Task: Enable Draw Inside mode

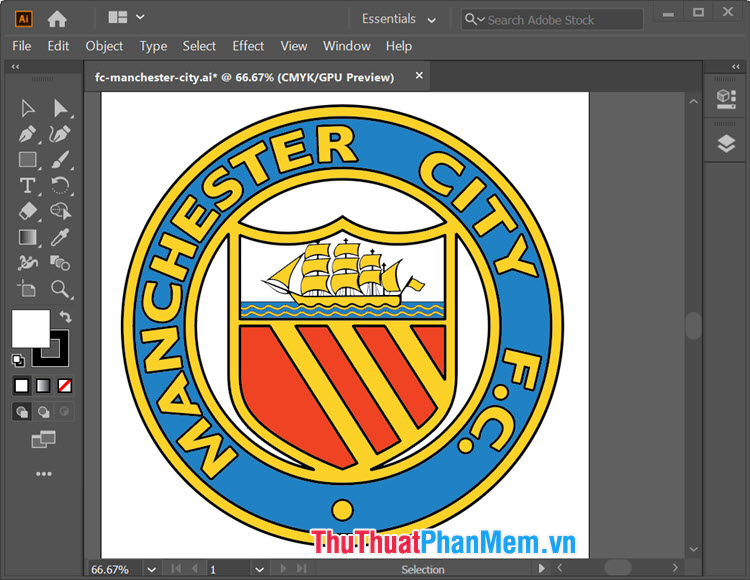Action: (x=64, y=412)
